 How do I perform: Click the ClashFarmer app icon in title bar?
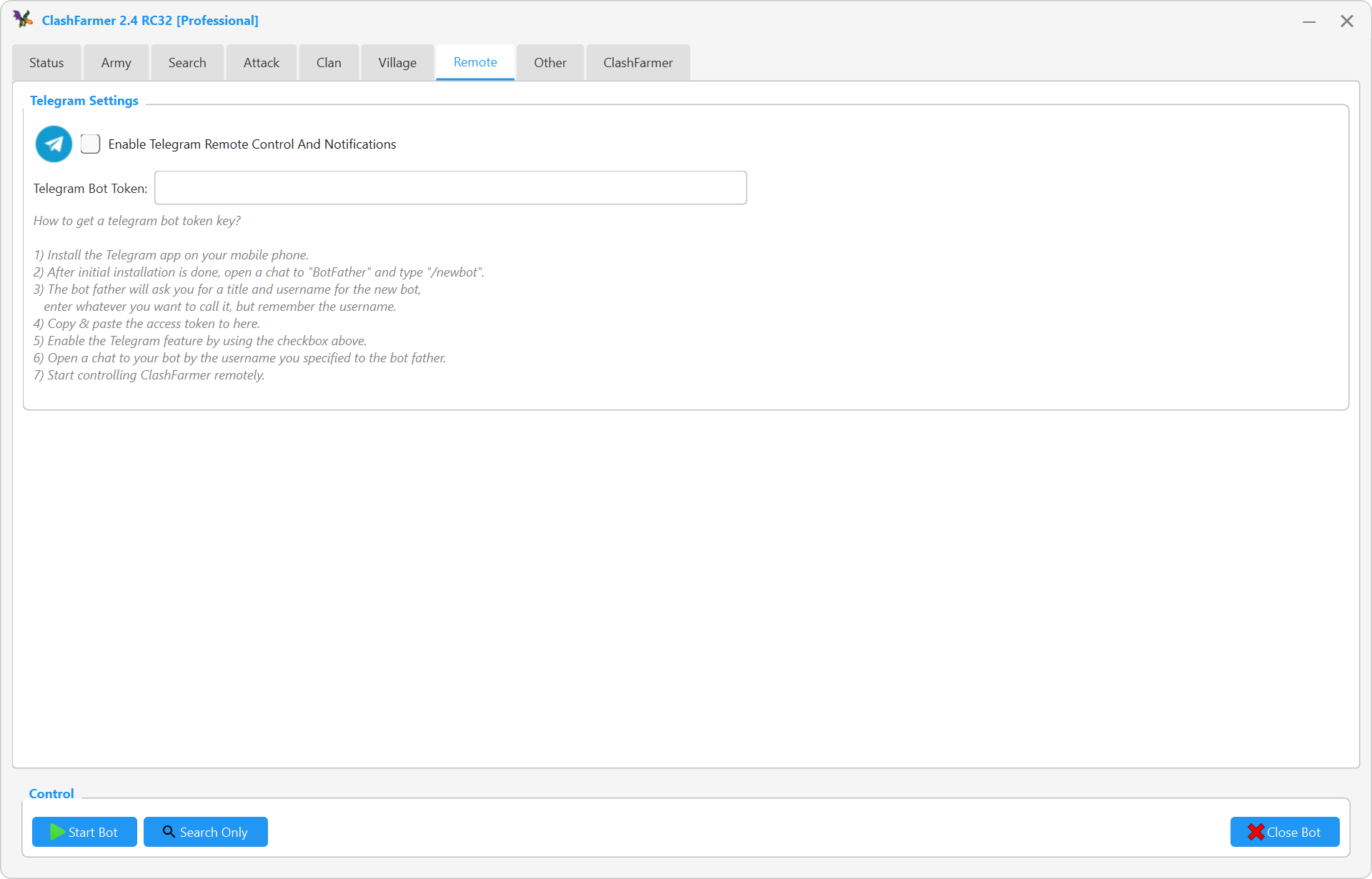(x=23, y=19)
